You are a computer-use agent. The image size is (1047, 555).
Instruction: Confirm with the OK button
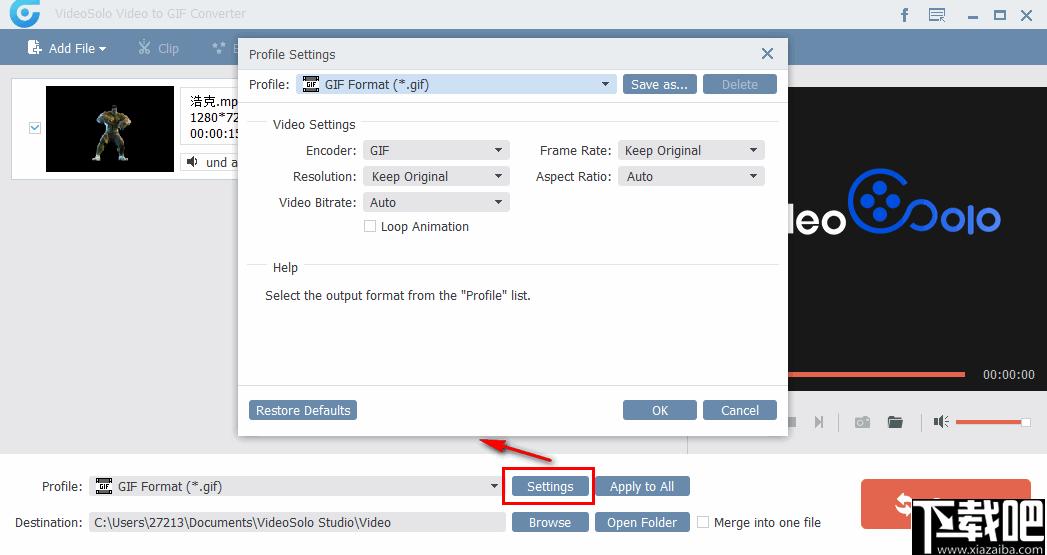(x=660, y=410)
